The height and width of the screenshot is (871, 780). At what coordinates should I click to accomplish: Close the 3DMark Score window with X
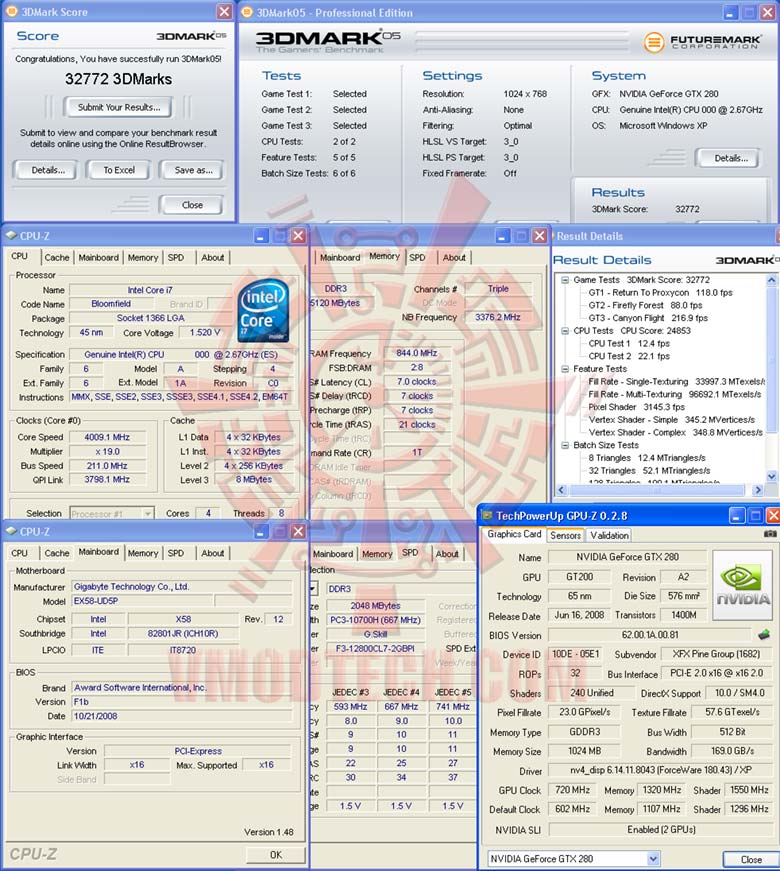click(224, 12)
